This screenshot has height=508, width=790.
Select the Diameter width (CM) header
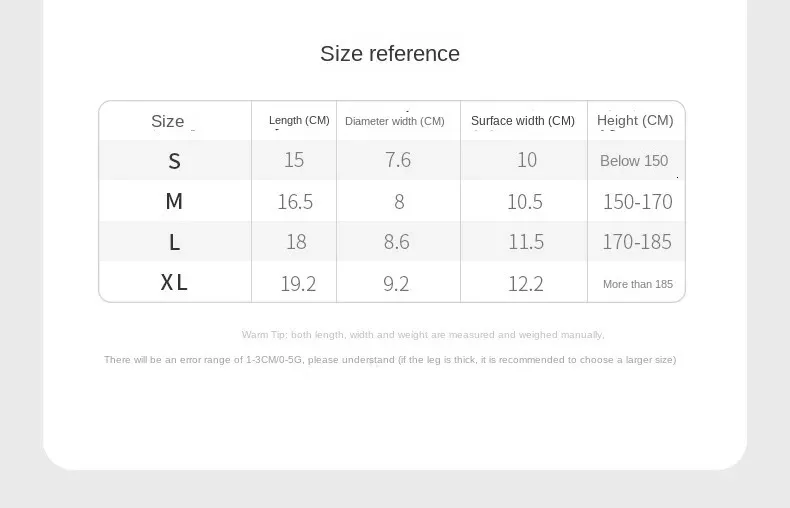click(x=395, y=121)
